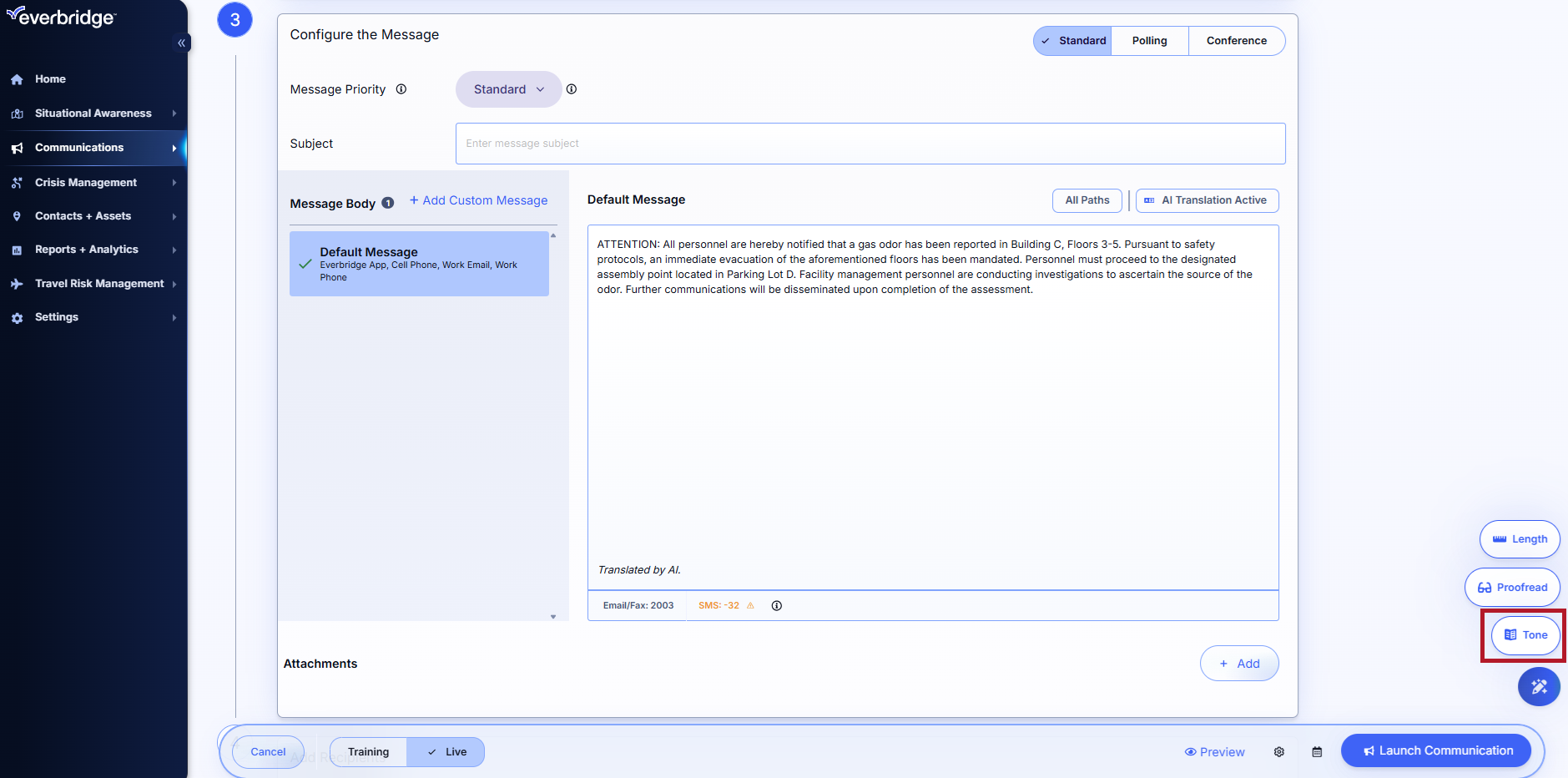The width and height of the screenshot is (1568, 778).
Task: Click the Message Body info icon
Action: (x=388, y=203)
